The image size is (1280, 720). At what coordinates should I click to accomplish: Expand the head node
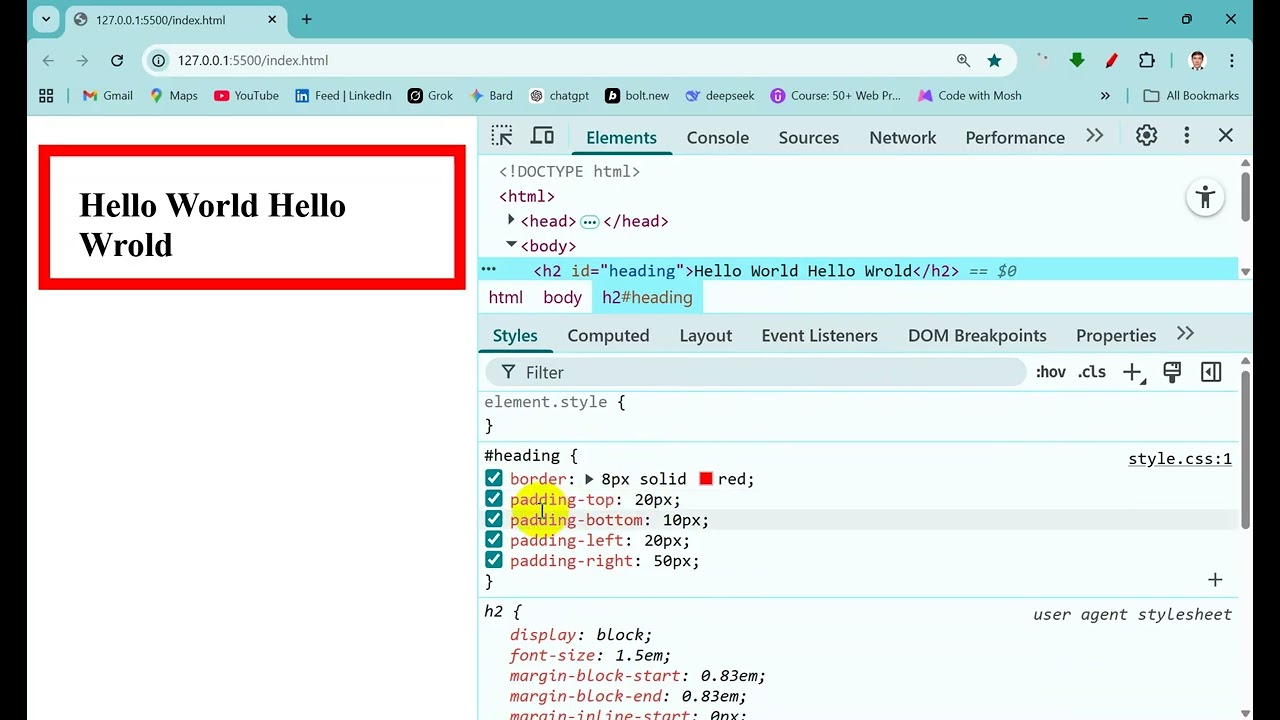511,220
